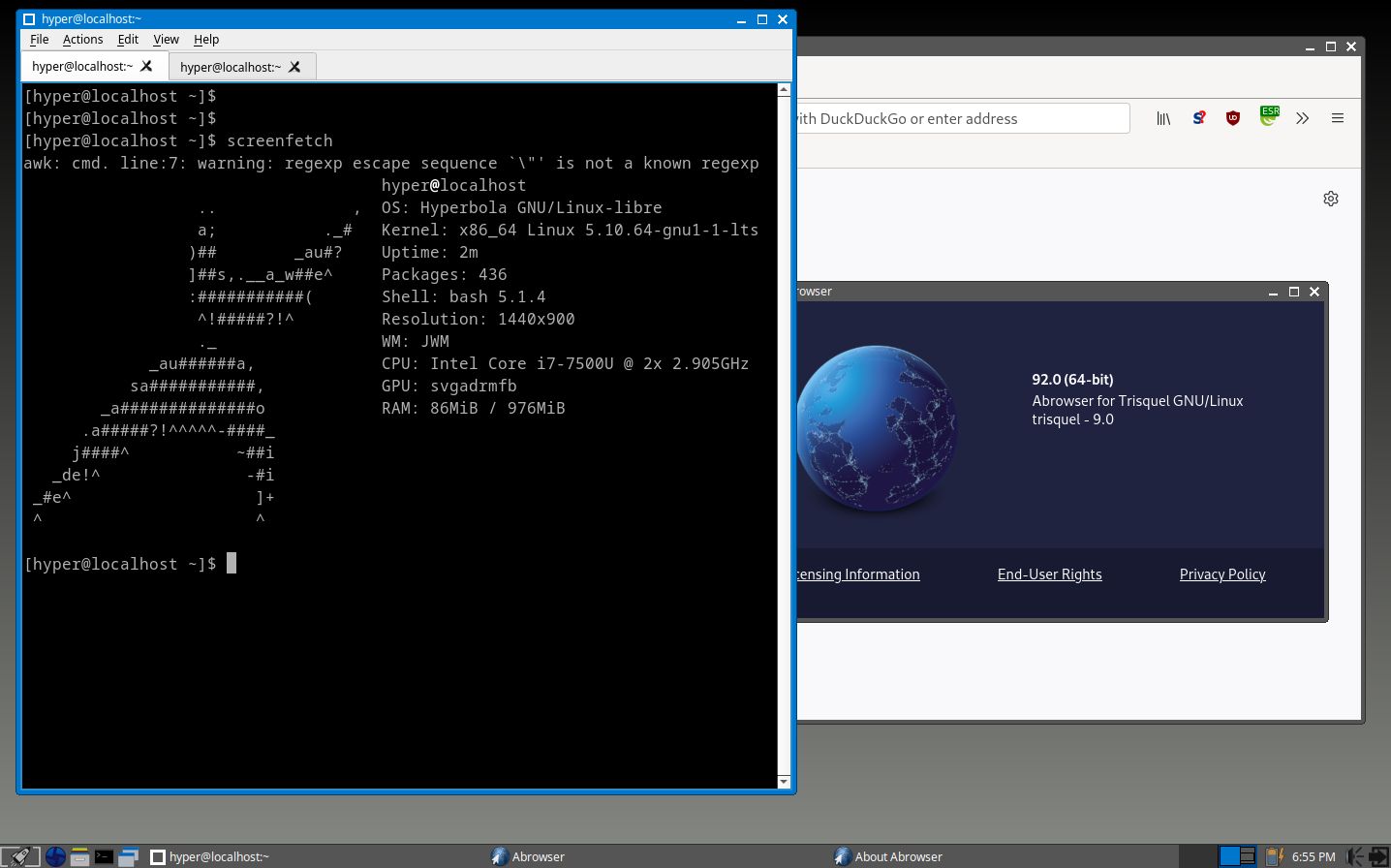Viewport: 1391px width, 868px height.
Task: Click the 'Uptime: 2m' line
Action: (x=430, y=252)
